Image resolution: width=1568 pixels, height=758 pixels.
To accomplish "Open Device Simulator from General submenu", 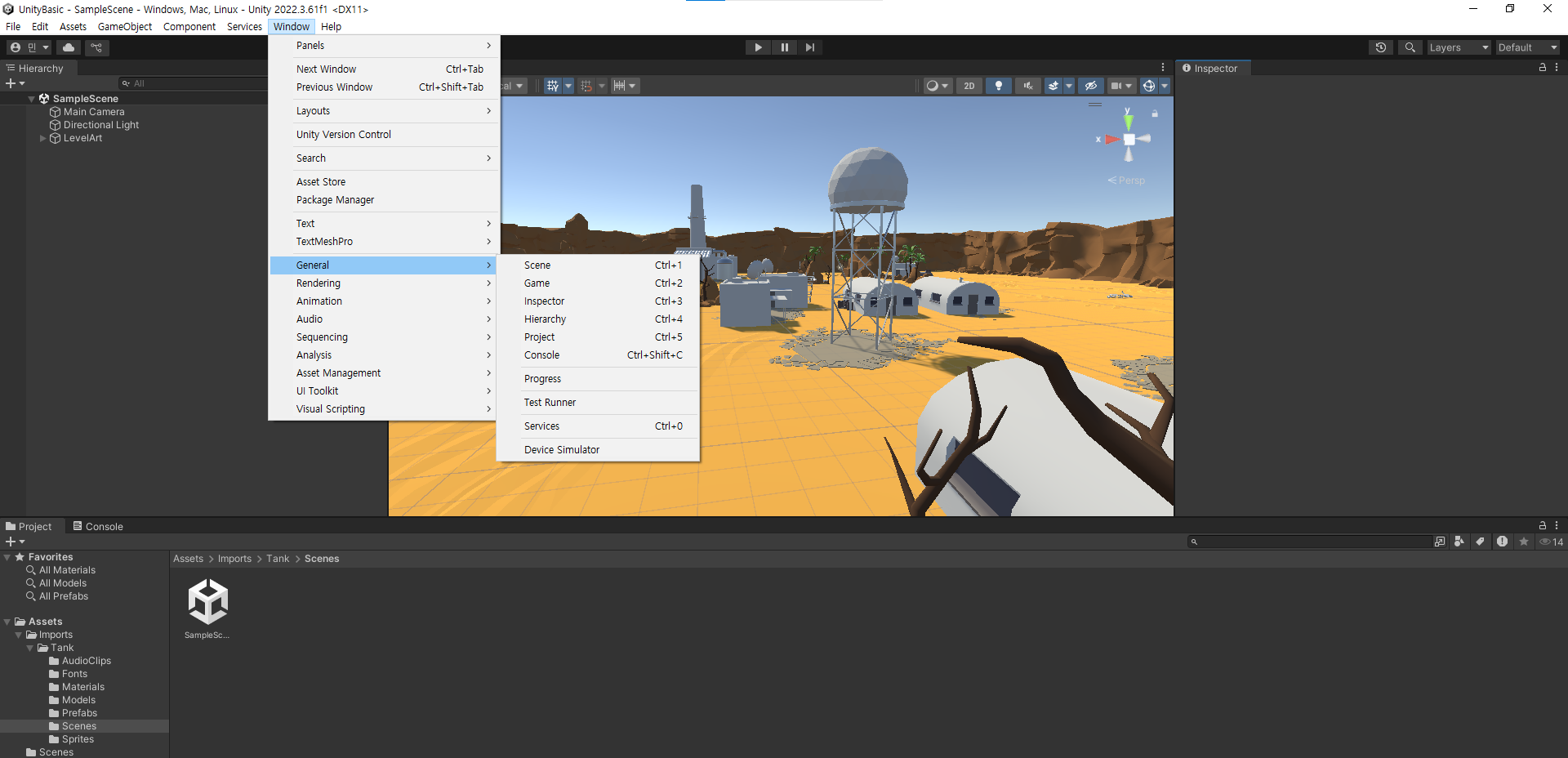I will [x=599, y=450].
